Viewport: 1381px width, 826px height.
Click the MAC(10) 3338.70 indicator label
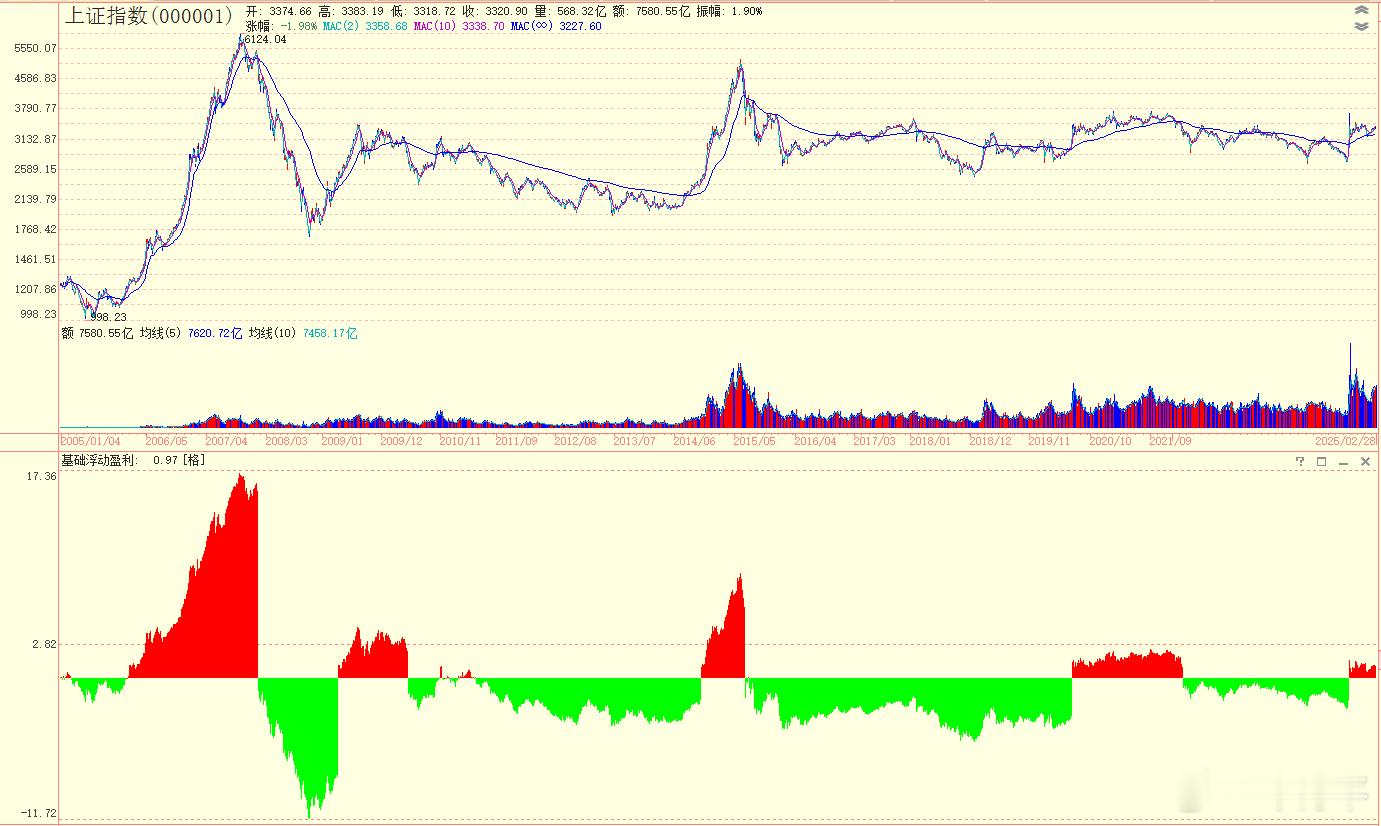click(459, 27)
